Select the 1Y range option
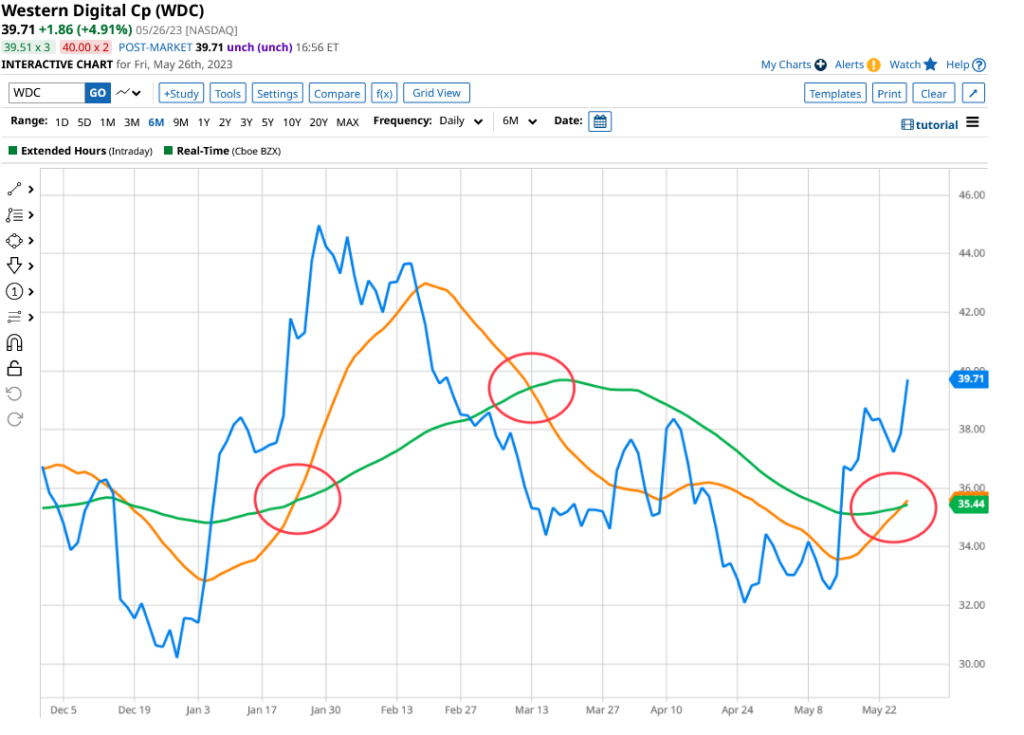Screen dimensions: 1024x735 coord(203,122)
